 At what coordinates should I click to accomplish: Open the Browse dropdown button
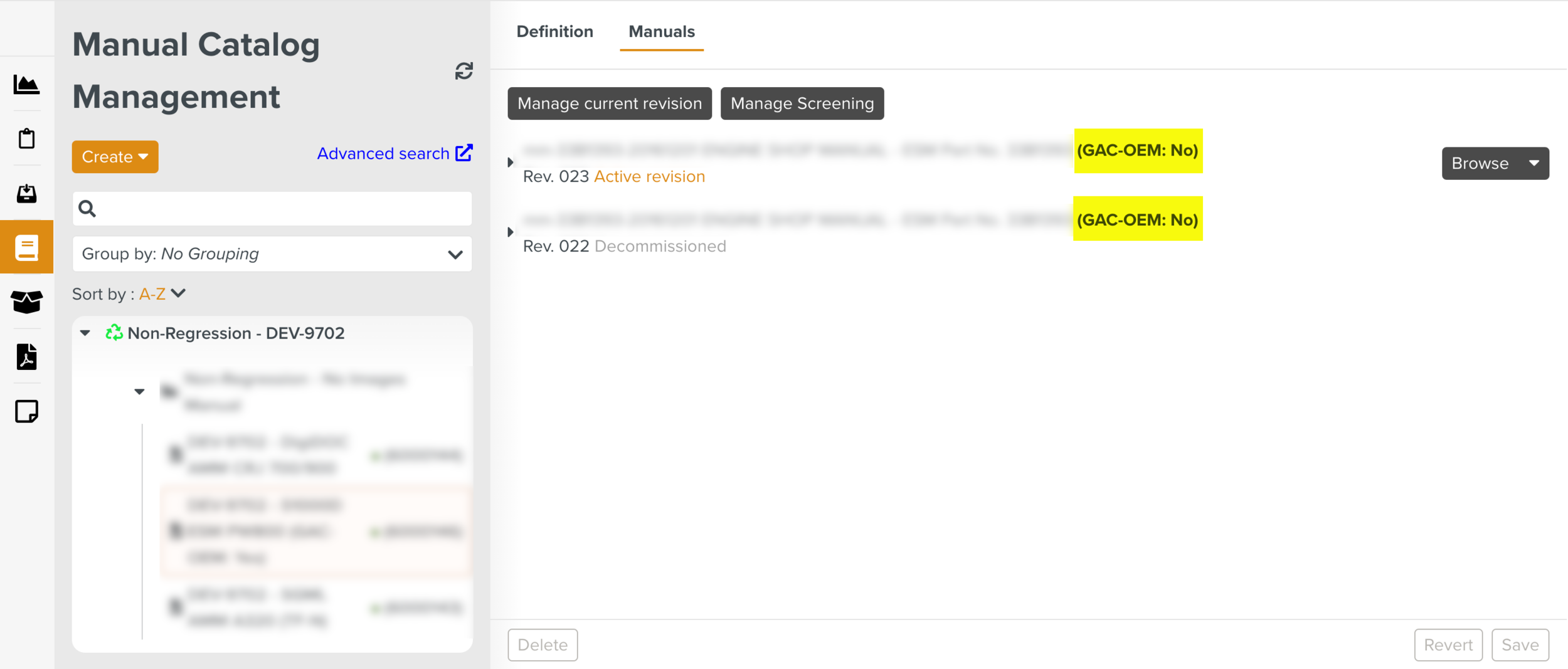tap(1495, 164)
